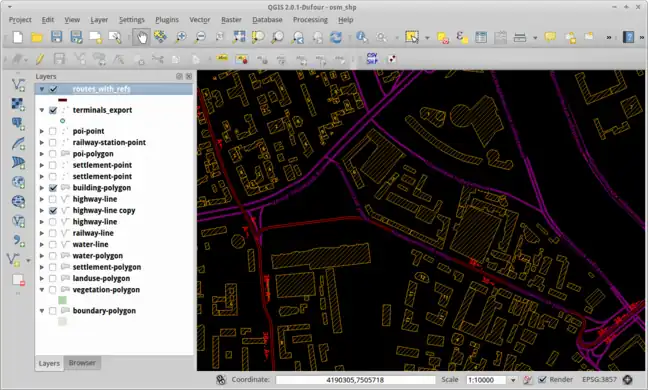Close the Layers panel with X button

tap(189, 76)
